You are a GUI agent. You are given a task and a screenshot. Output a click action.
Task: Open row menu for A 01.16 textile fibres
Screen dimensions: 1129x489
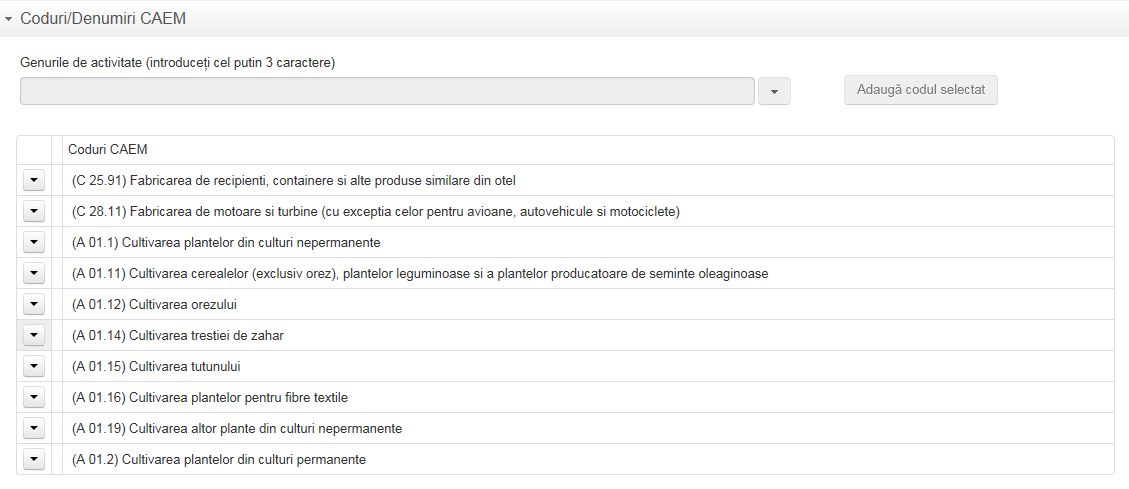[33, 397]
